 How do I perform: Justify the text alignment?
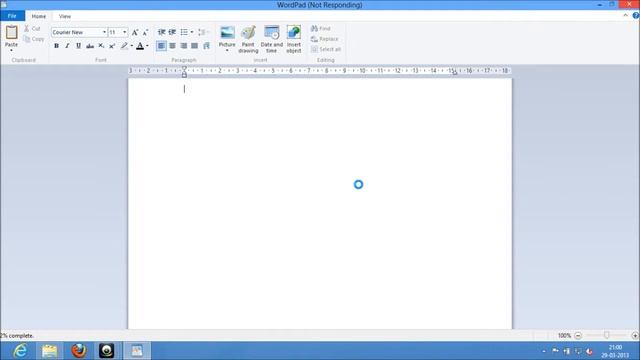coord(195,46)
